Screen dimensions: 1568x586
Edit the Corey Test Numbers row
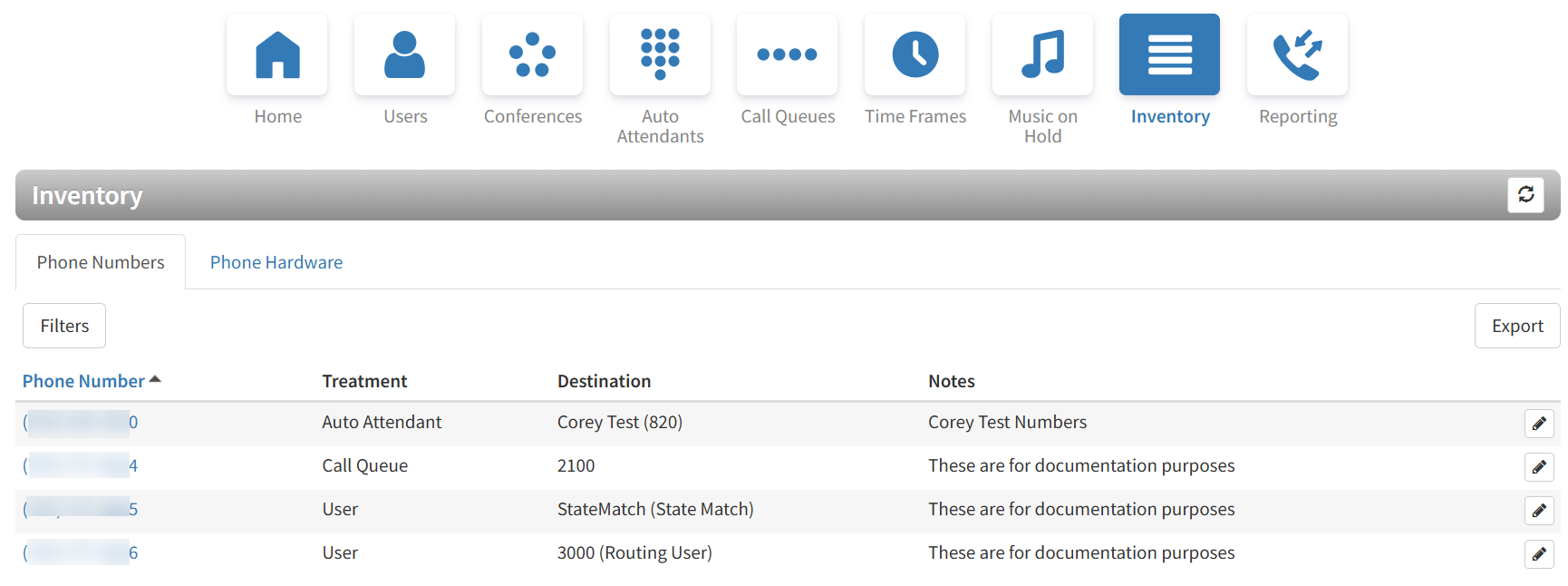point(1539,424)
